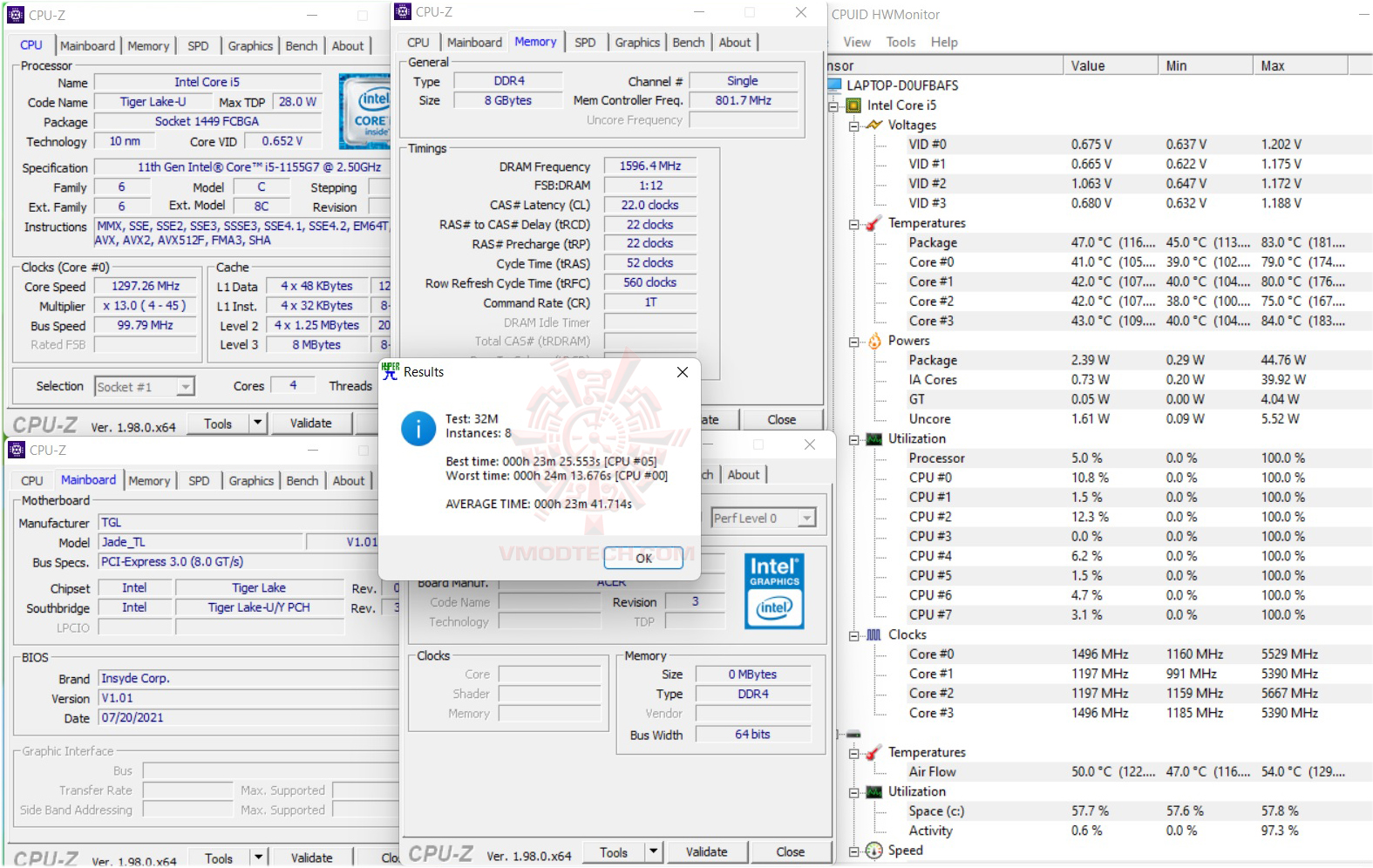This screenshot has width=1373, height=868.
Task: Click the Core Speed value 1297.26 MHz
Action: click(146, 286)
